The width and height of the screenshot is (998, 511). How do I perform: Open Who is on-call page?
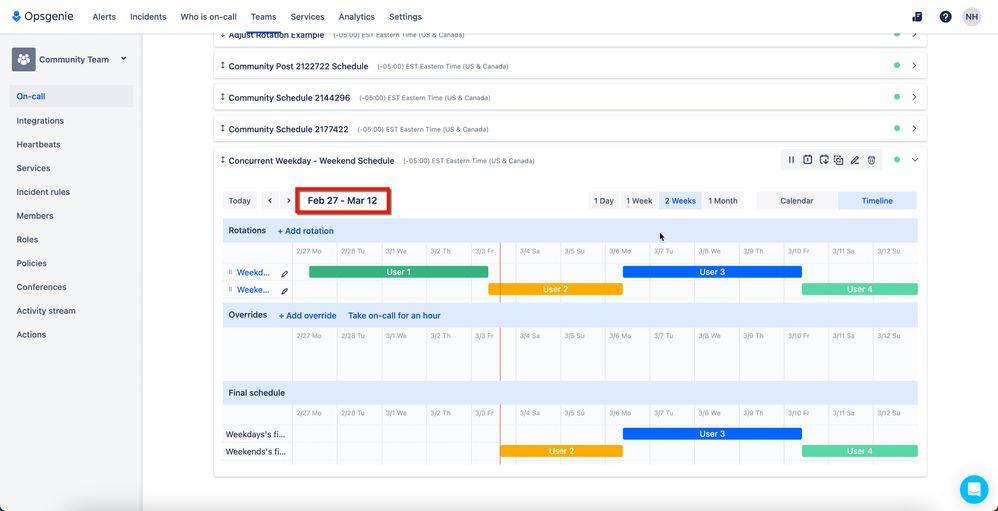[208, 17]
